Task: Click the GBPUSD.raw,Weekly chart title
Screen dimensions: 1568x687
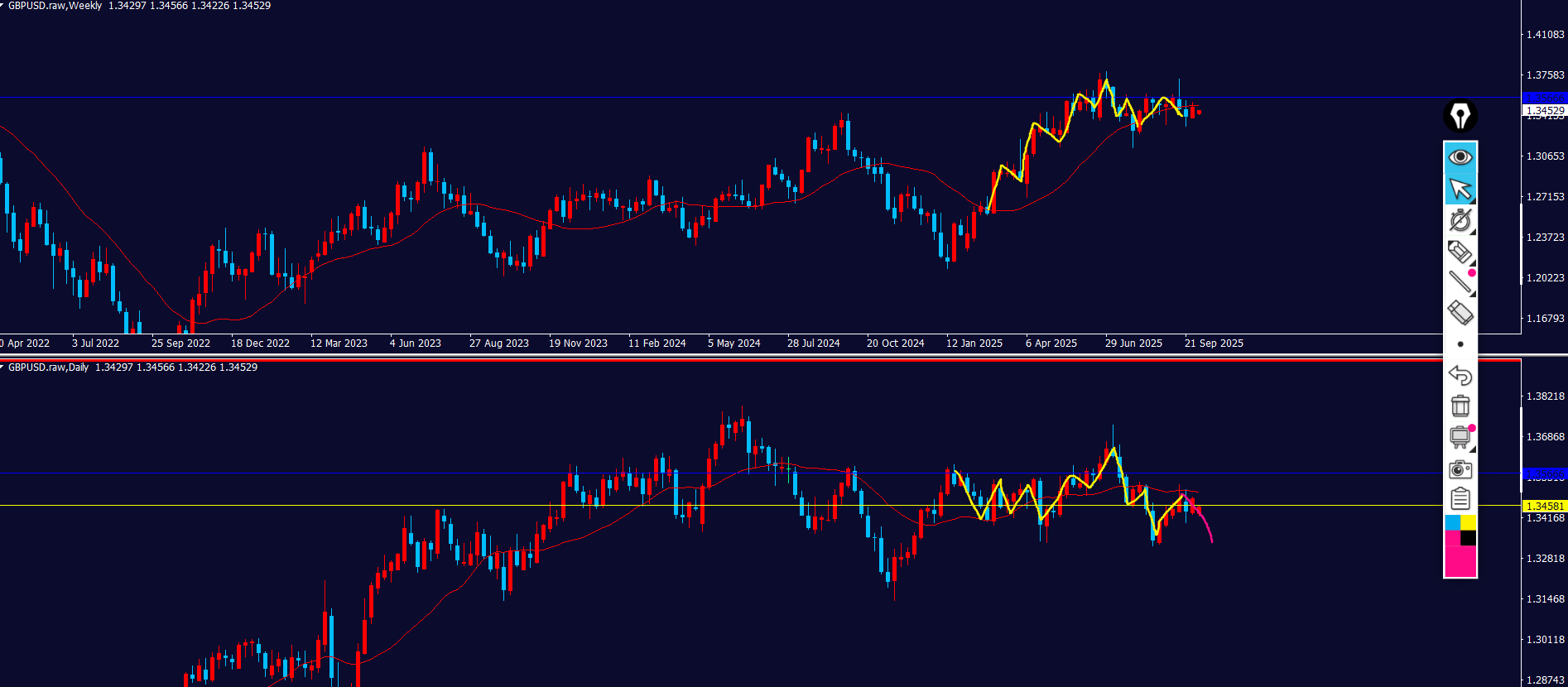Action: [x=55, y=6]
